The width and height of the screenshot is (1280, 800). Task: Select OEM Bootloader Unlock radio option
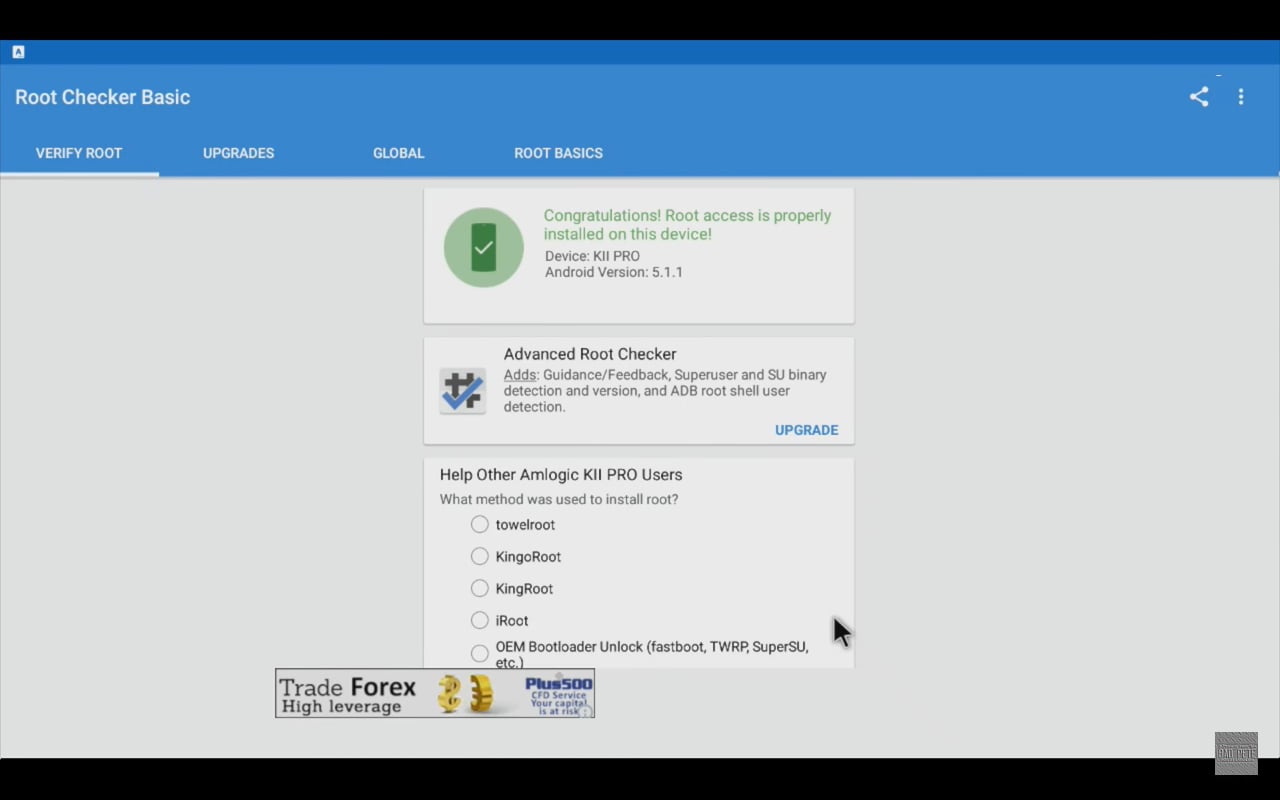[x=480, y=654]
